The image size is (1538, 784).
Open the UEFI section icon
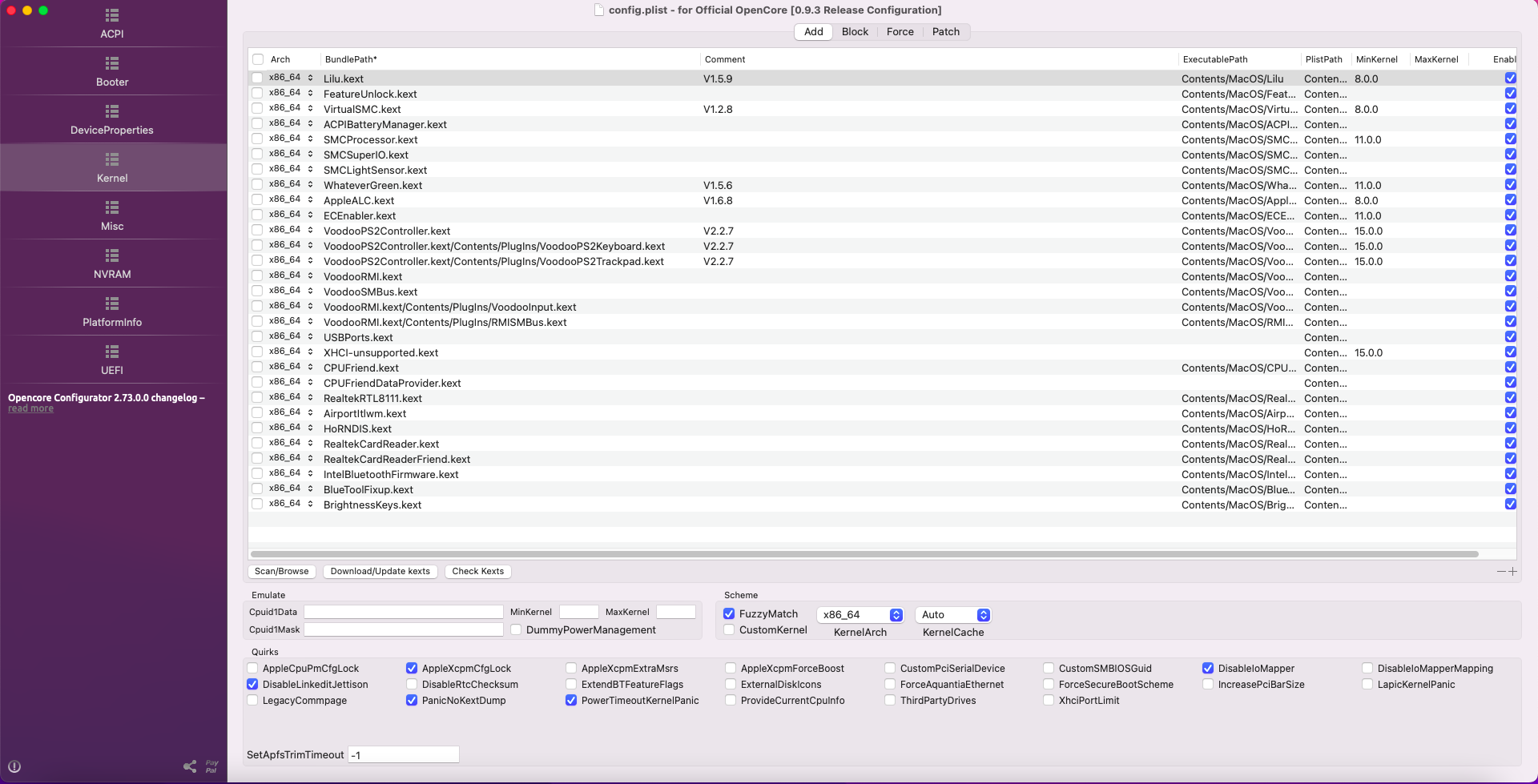[x=112, y=352]
